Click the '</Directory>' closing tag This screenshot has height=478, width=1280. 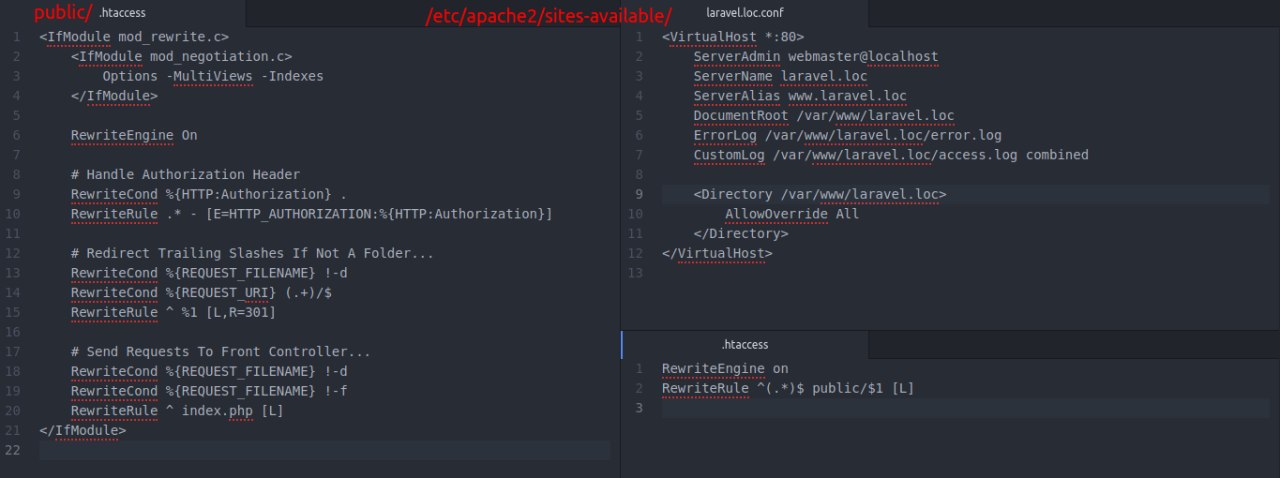(x=741, y=234)
